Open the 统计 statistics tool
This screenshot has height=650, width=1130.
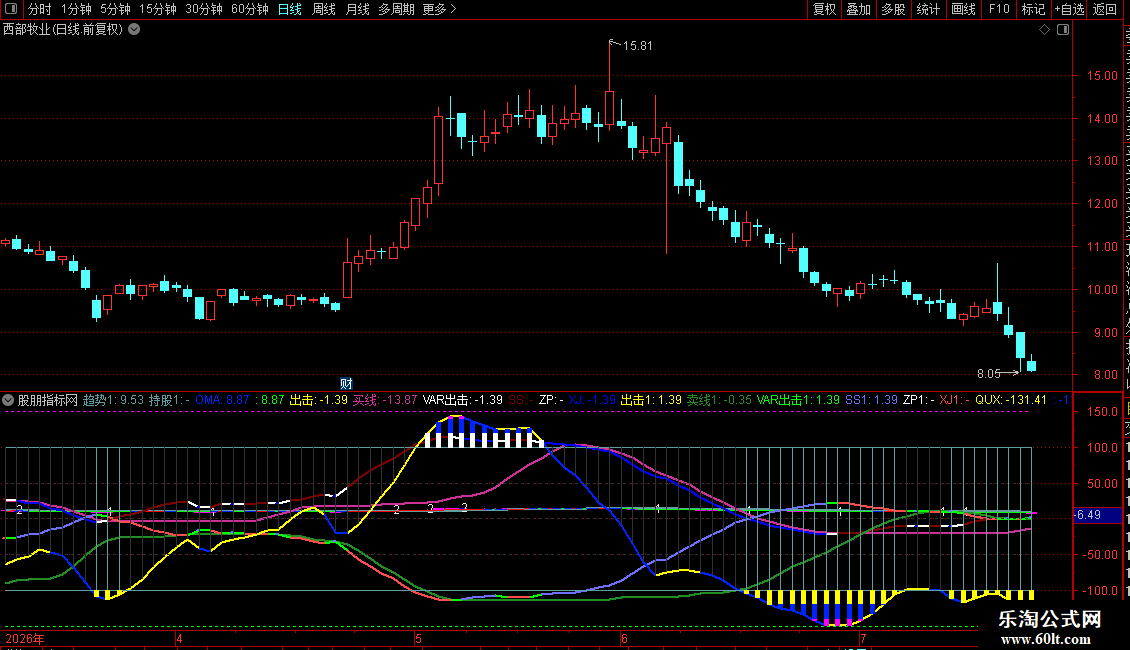click(927, 9)
